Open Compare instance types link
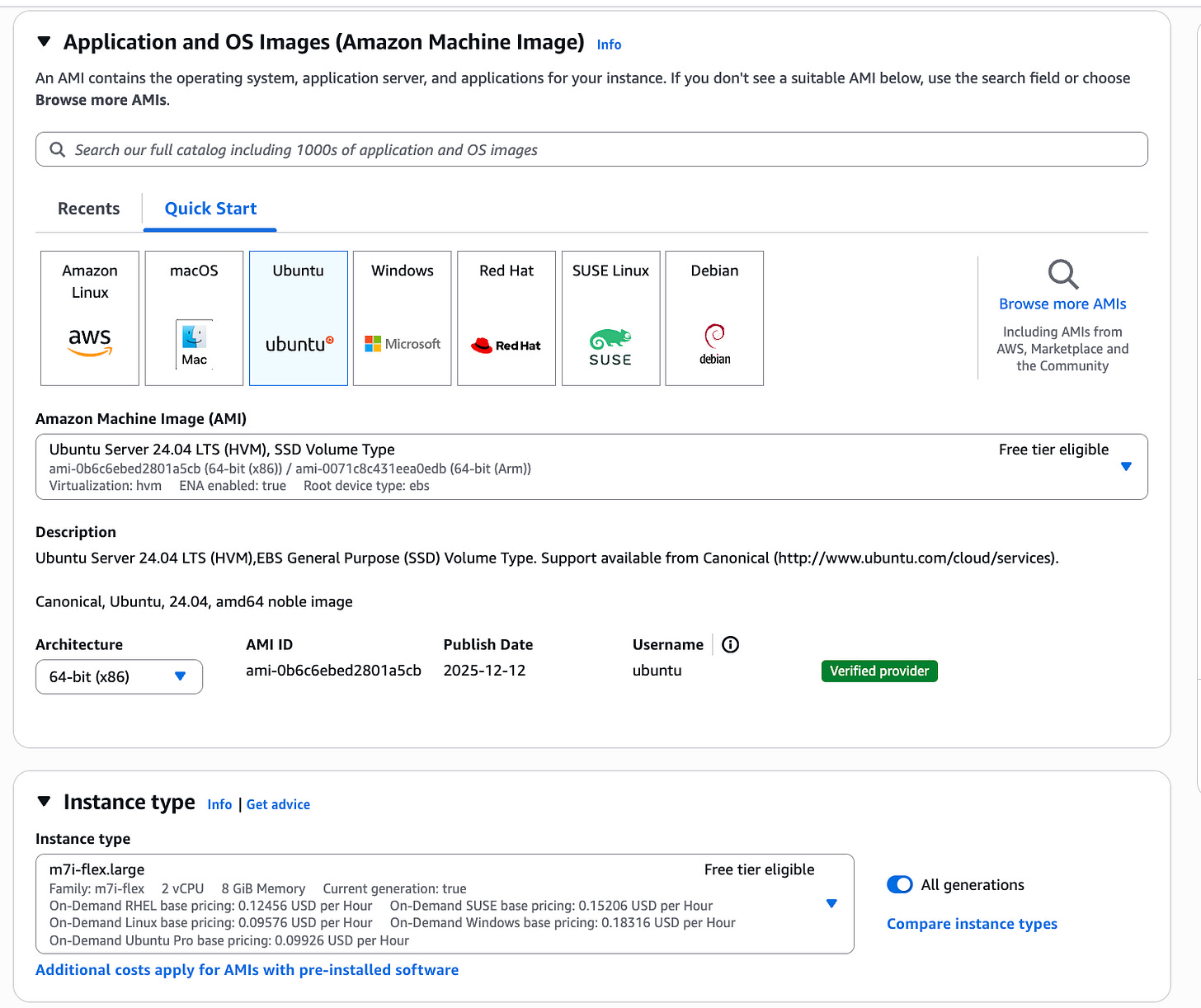 coord(972,924)
